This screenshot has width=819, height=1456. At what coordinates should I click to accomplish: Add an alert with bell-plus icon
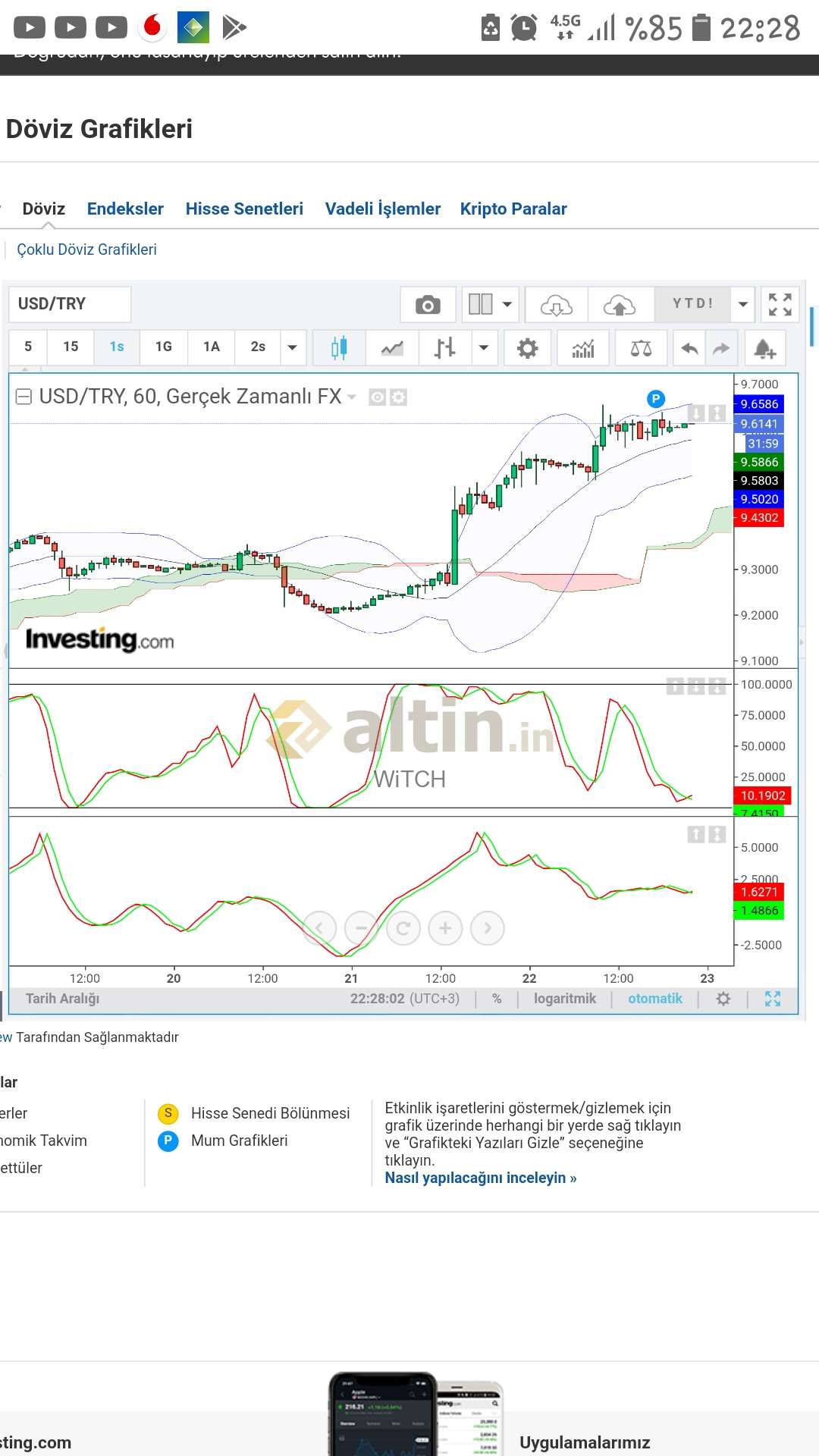pyautogui.click(x=764, y=348)
